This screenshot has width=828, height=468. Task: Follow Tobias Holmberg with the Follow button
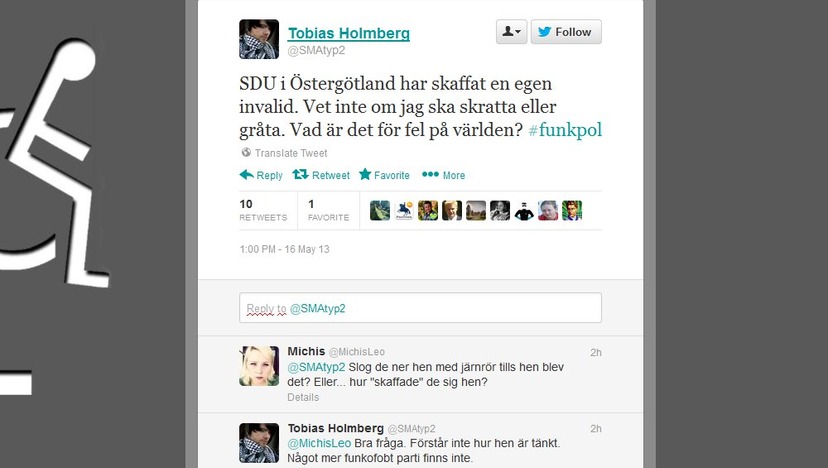[x=566, y=32]
